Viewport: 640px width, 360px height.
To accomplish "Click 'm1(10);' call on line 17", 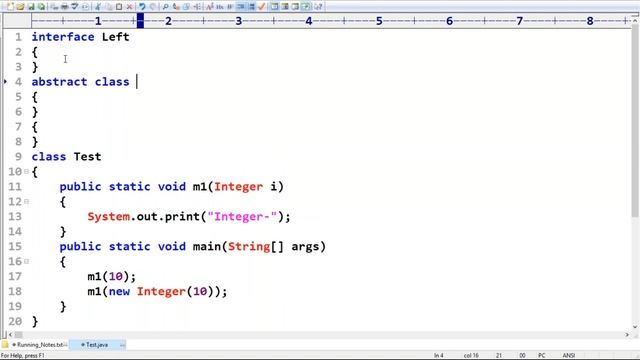I will 111,276.
